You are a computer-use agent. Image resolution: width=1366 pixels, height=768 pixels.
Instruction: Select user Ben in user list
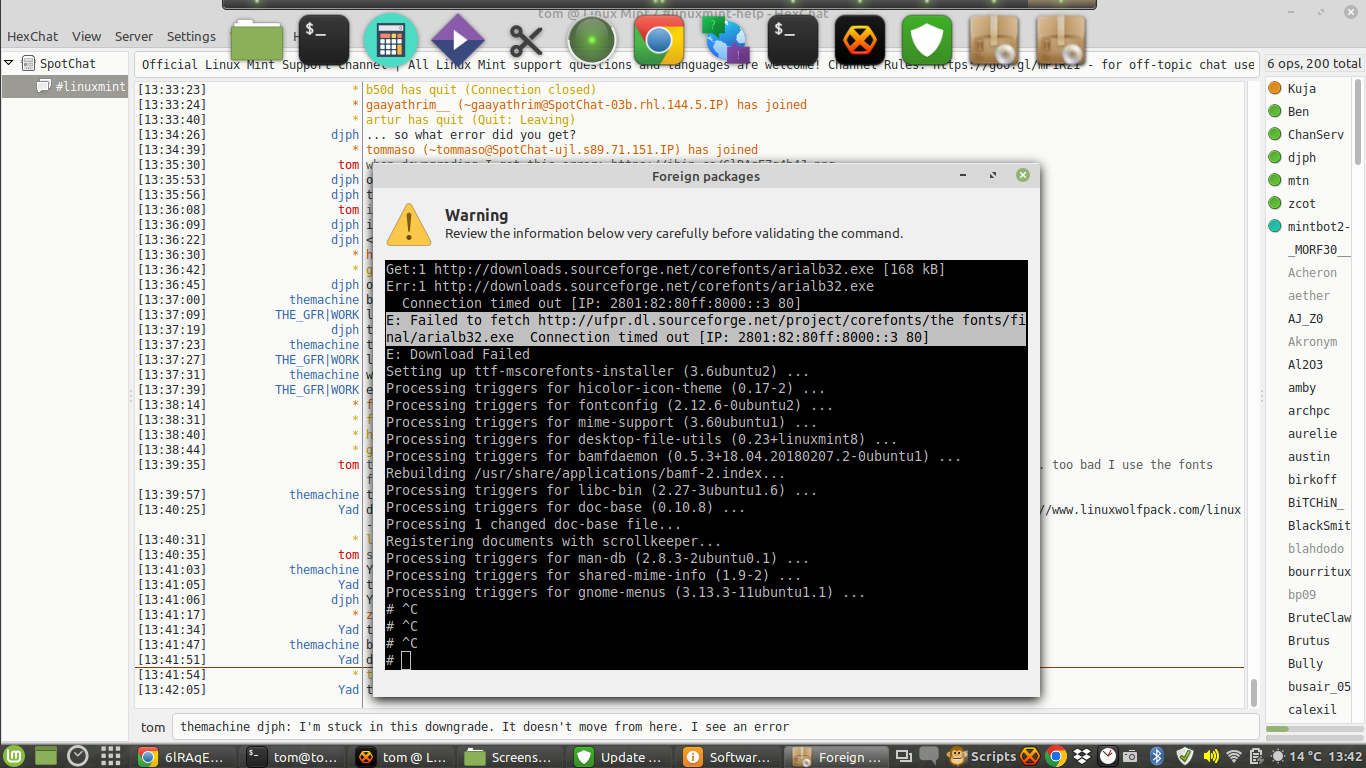tap(1309, 112)
